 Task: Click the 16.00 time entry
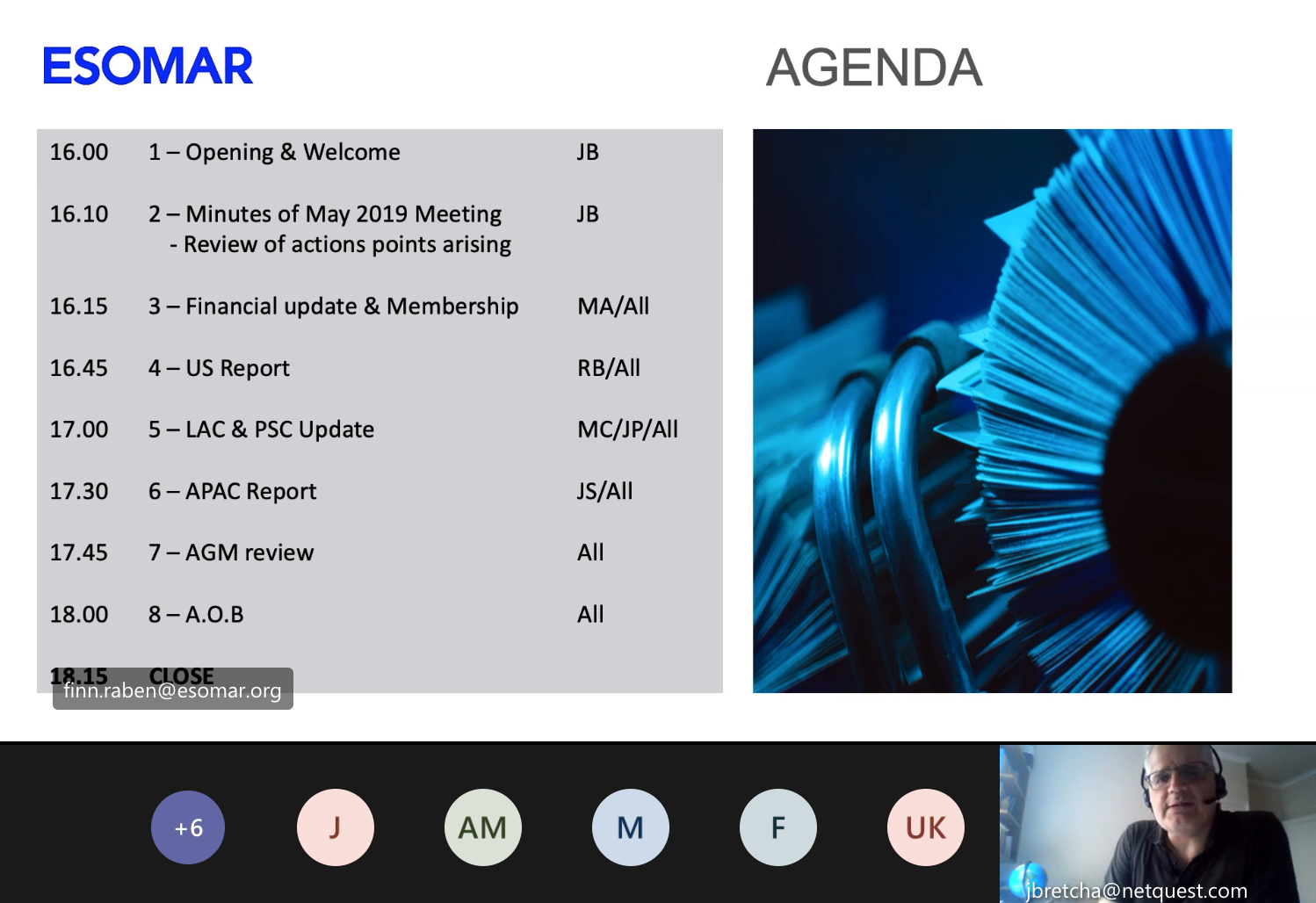click(79, 152)
